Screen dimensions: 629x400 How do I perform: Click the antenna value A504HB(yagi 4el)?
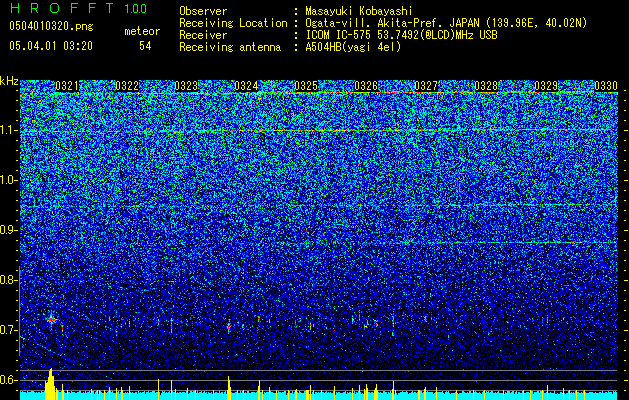pos(353,47)
